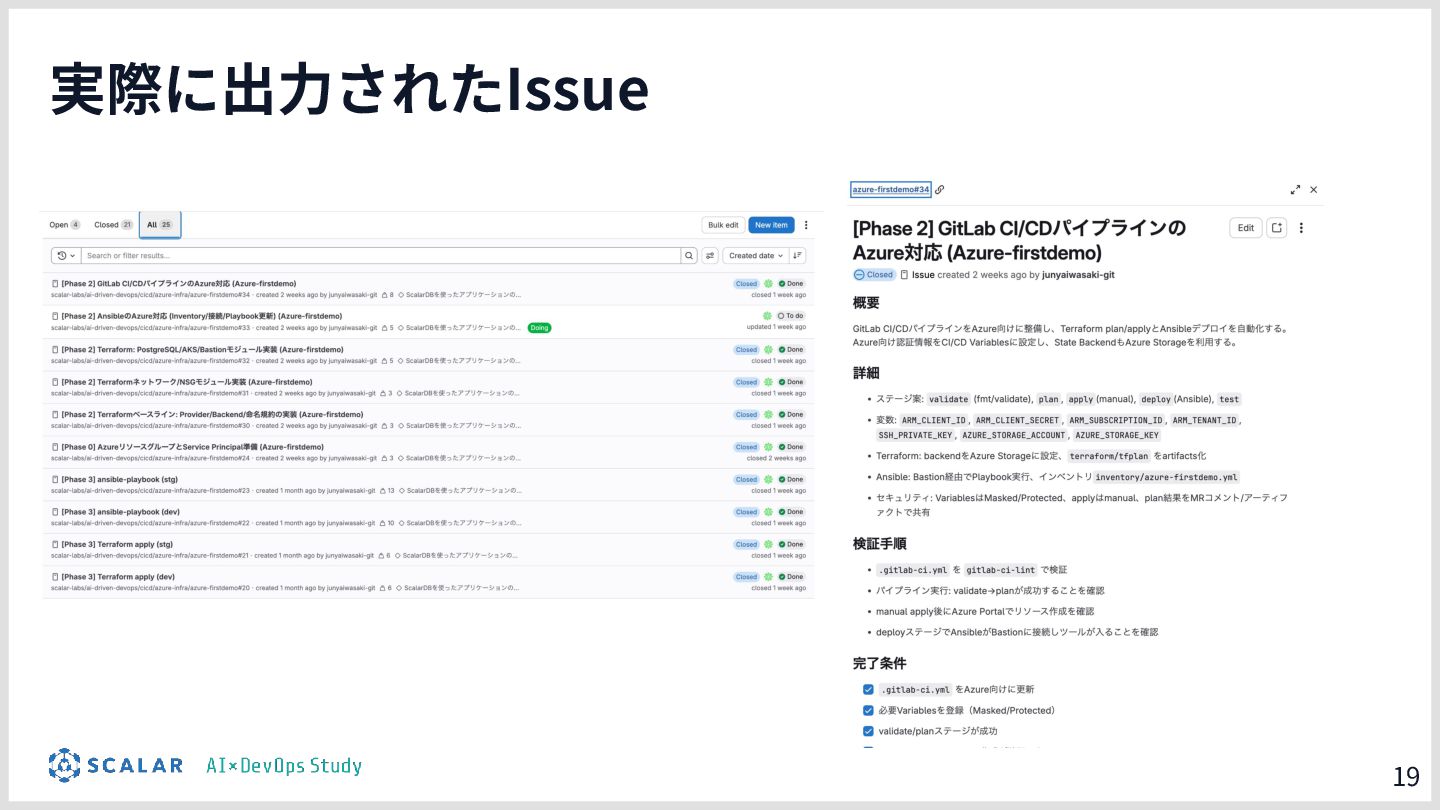Click the New item button
The height and width of the screenshot is (810, 1440).
pyautogui.click(x=771, y=225)
